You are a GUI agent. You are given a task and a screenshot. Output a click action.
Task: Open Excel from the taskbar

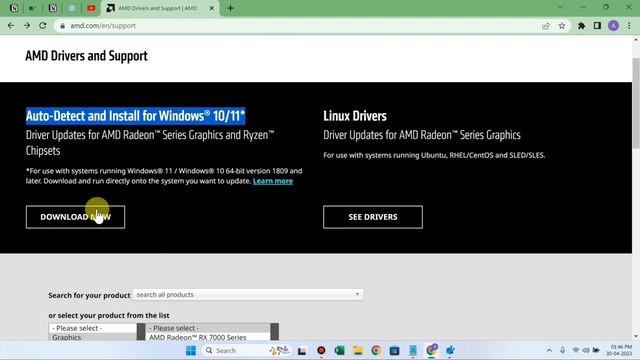pos(339,350)
